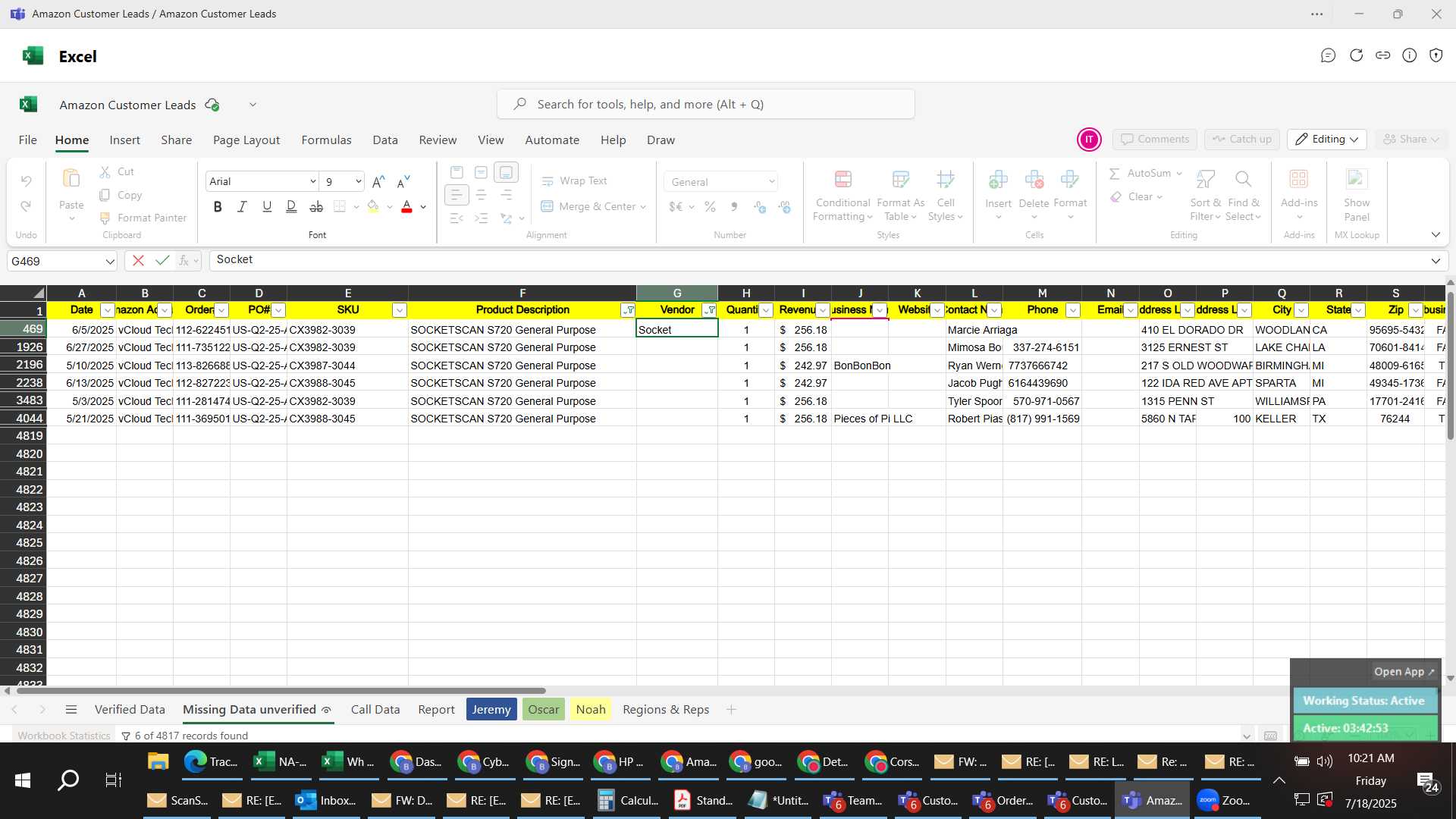Viewport: 1456px width, 819px height.
Task: Open Vendor column filter dropdown
Action: [x=709, y=310]
